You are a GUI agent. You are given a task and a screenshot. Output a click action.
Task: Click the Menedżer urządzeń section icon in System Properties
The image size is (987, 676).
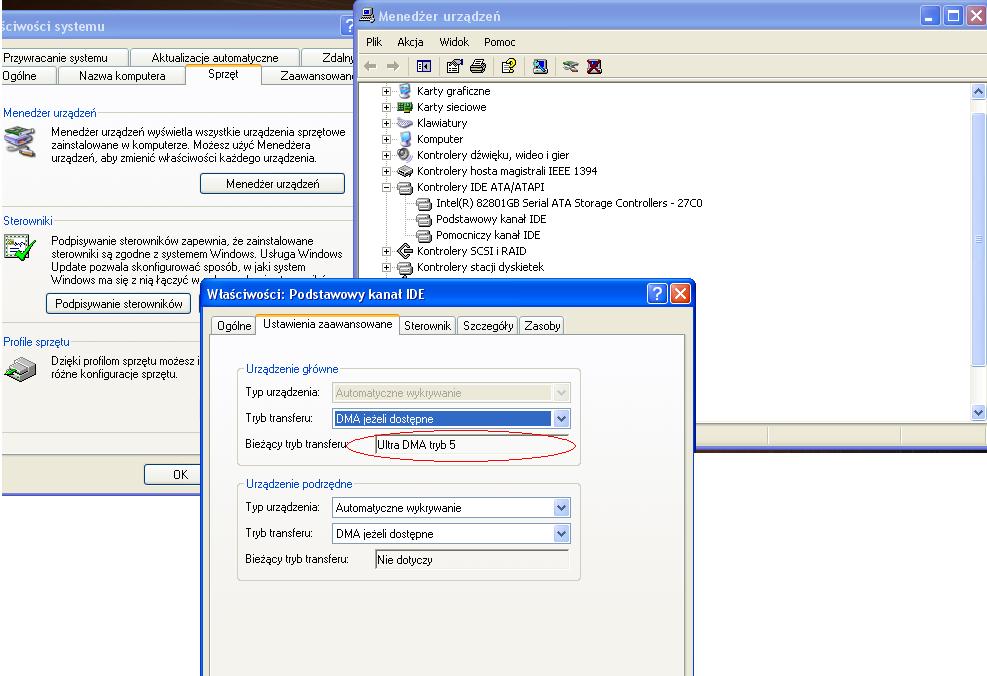tap(20, 141)
